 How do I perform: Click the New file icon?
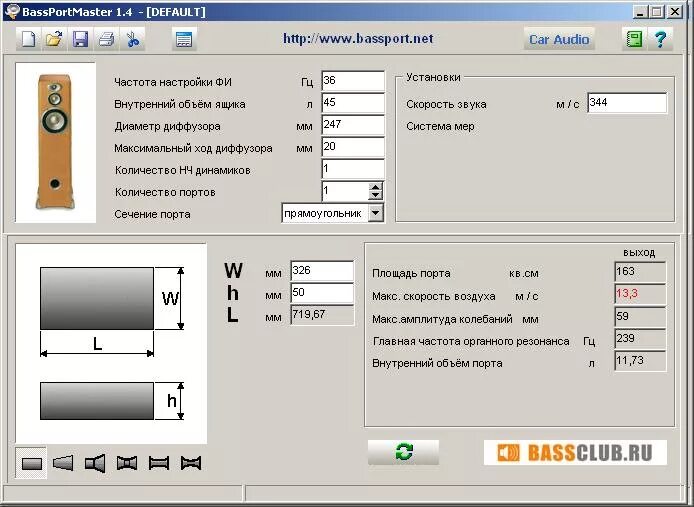(29, 39)
